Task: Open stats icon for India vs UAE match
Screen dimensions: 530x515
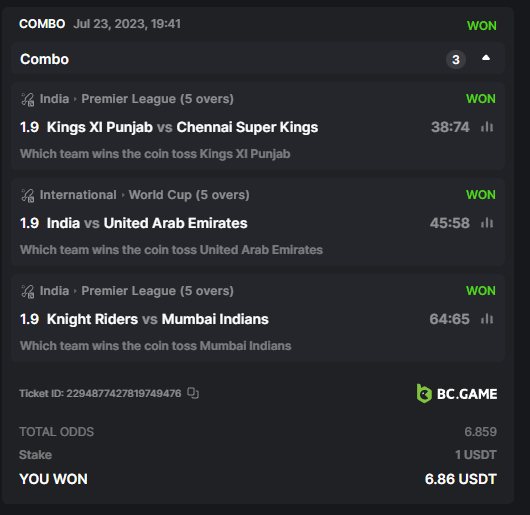Action: pos(487,223)
